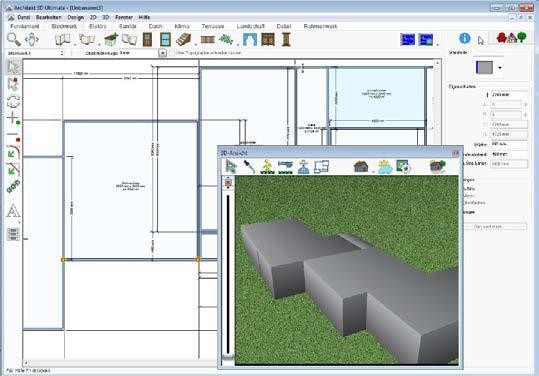
Task: Close the 3D-Ansicht window
Action: click(456, 153)
